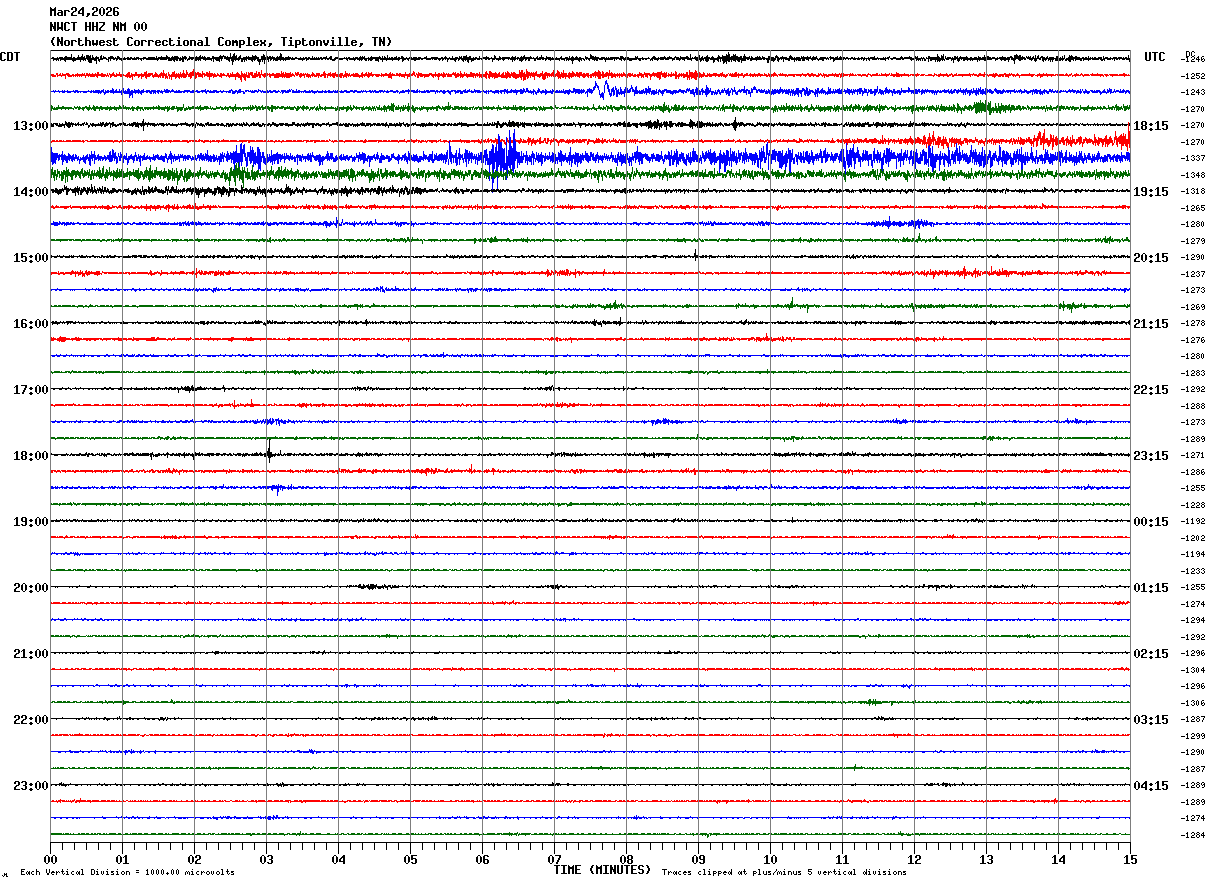Screen dimensions: 1210x886
Task: Click the 03:15 UTC time label
Action: click(1151, 720)
